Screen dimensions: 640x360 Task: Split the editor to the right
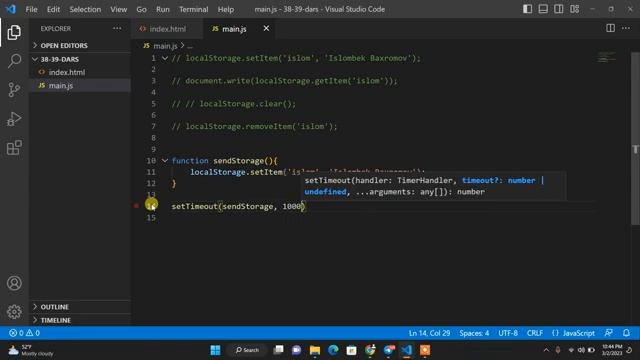pos(610,28)
